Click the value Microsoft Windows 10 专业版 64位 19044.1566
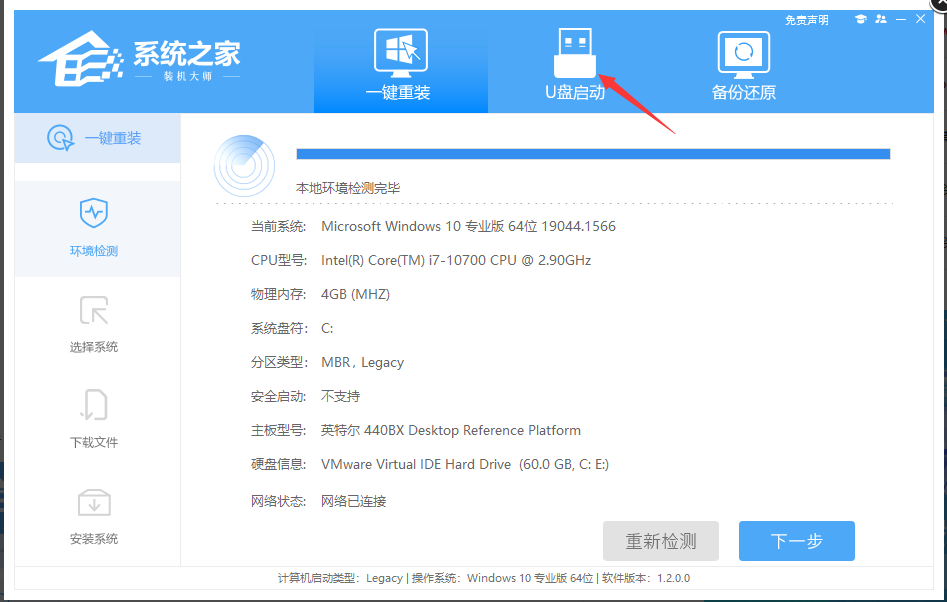The height and width of the screenshot is (602, 947). pyautogui.click(x=468, y=226)
